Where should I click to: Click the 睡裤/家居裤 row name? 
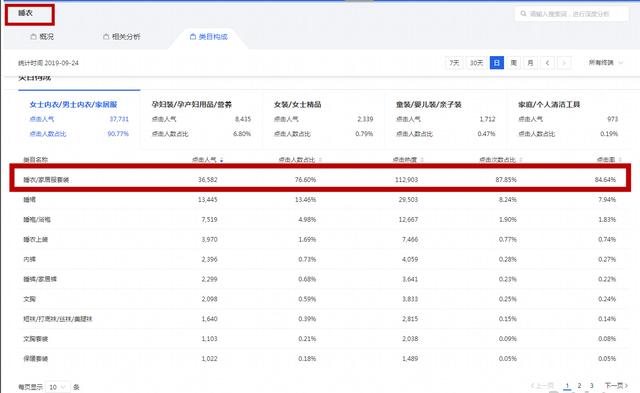(x=40, y=280)
